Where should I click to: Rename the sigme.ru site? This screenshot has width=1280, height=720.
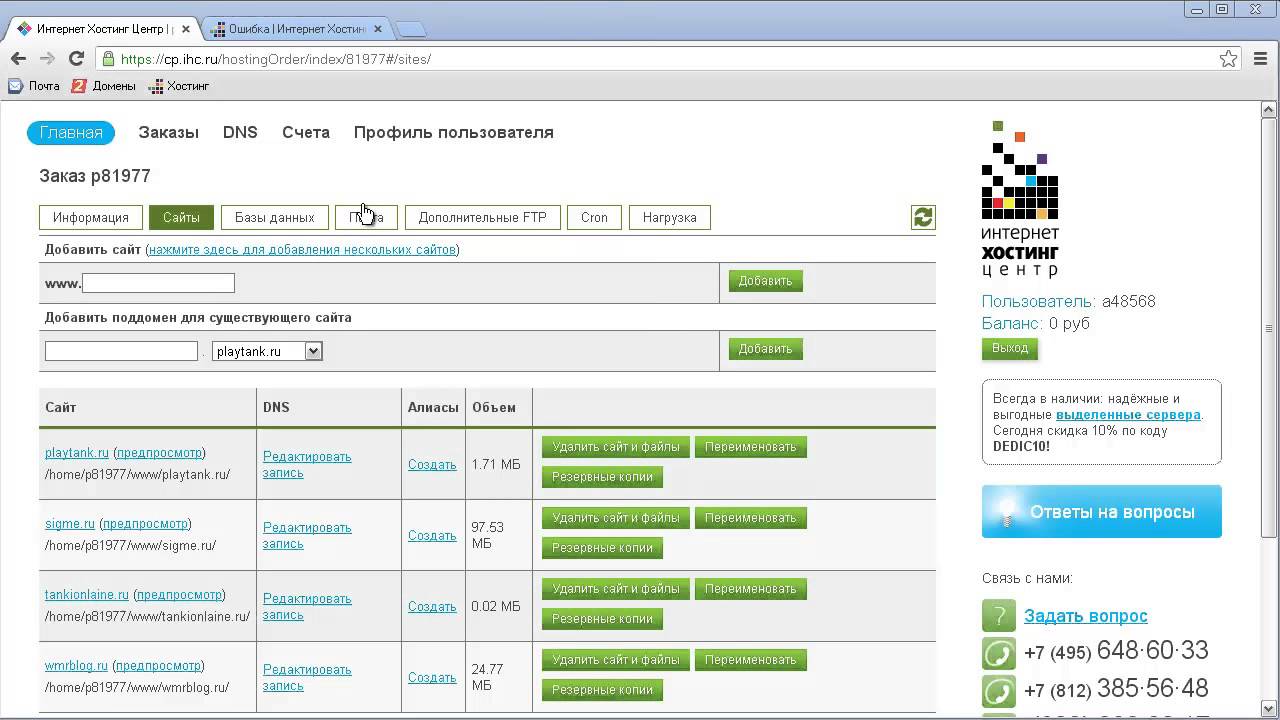(750, 518)
